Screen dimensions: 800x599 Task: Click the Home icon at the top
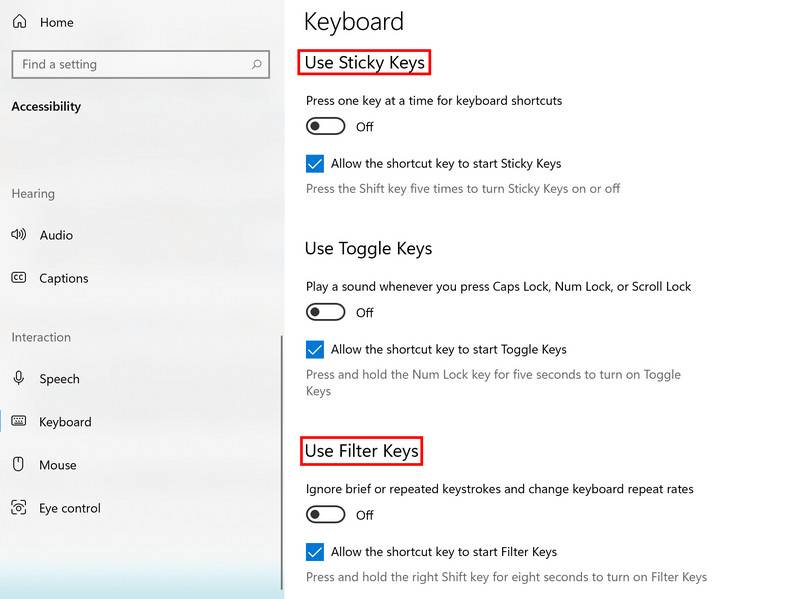click(x=17, y=22)
